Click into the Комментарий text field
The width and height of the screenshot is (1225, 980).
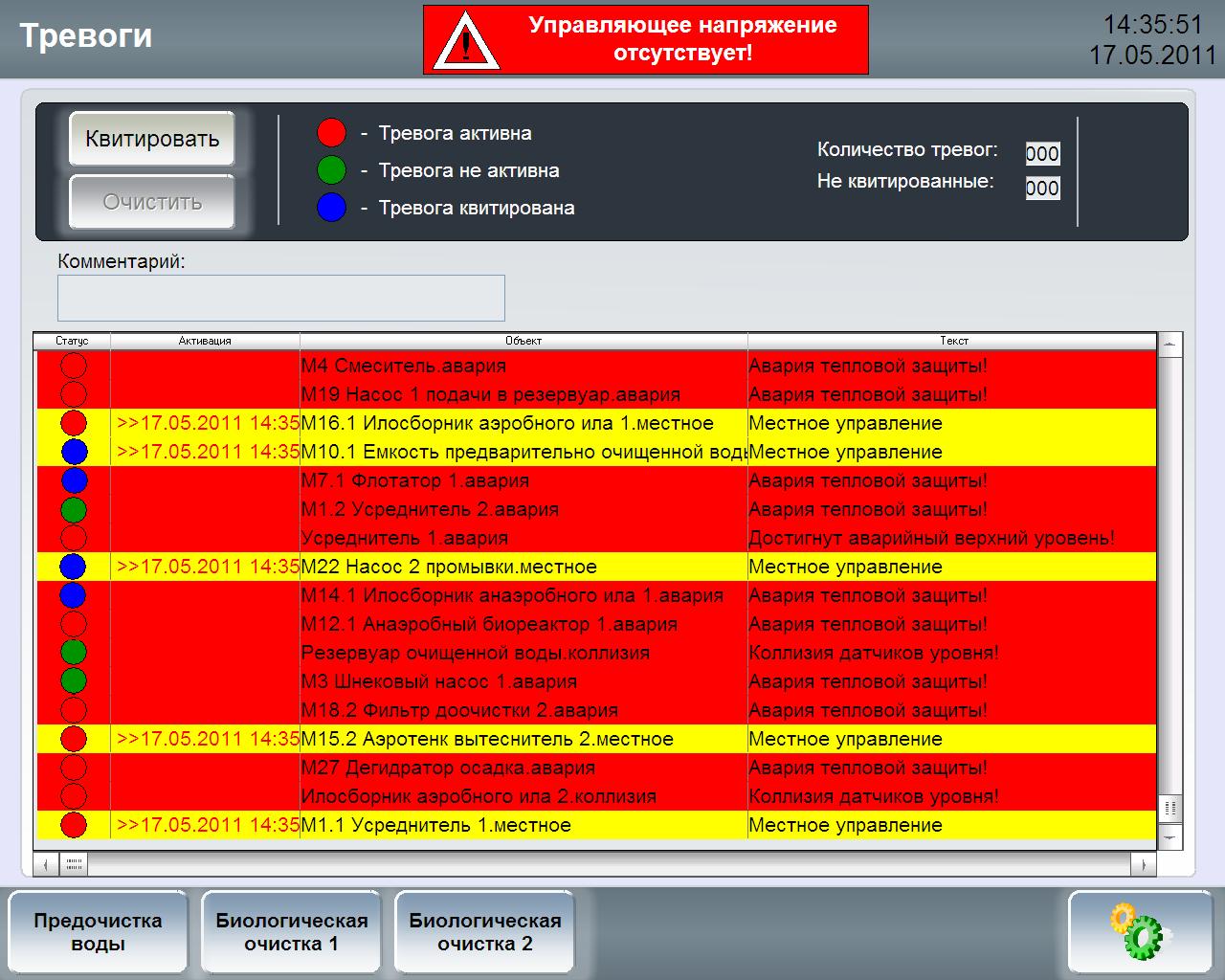[280, 298]
